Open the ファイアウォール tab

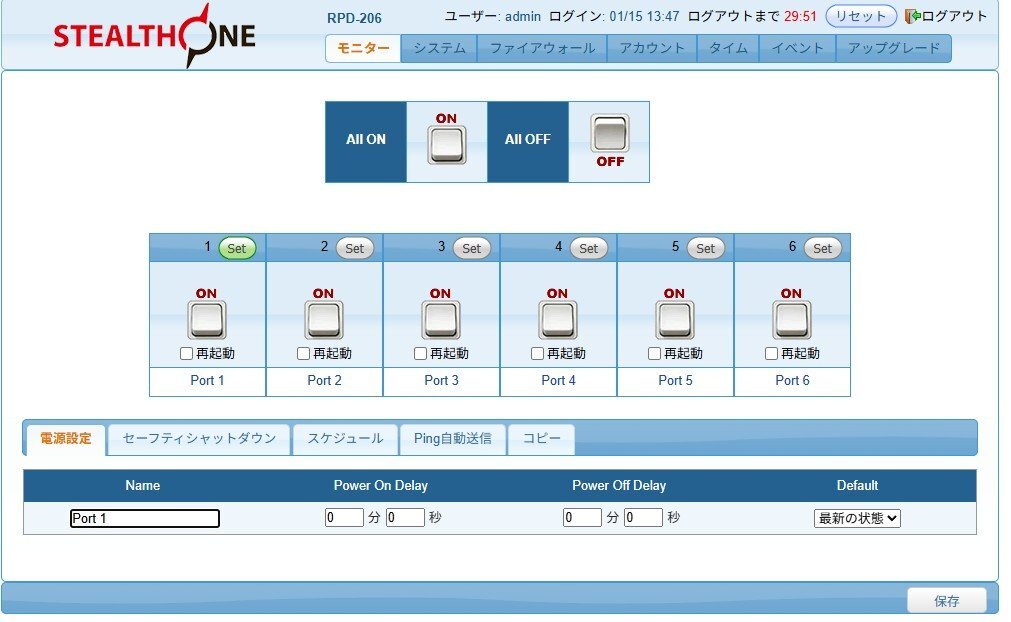542,48
